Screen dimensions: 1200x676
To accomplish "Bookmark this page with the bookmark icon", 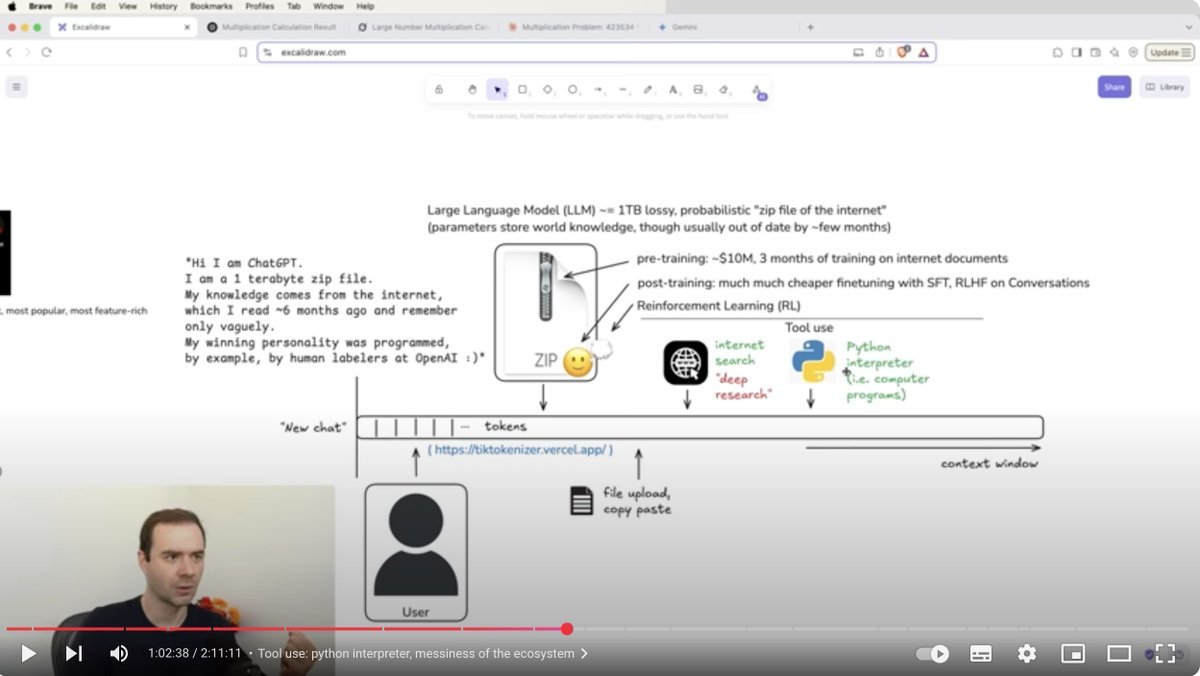I will point(243,52).
